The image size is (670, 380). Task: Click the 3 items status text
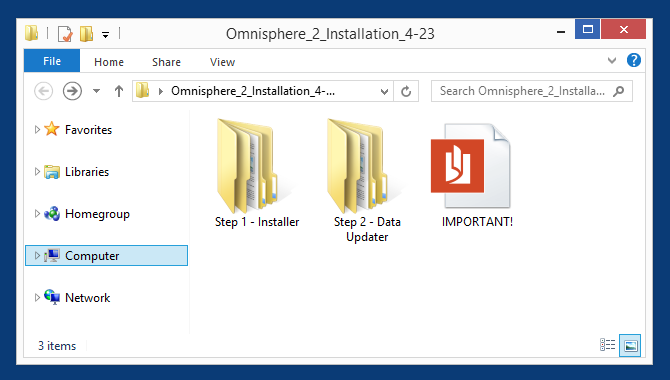(57, 345)
